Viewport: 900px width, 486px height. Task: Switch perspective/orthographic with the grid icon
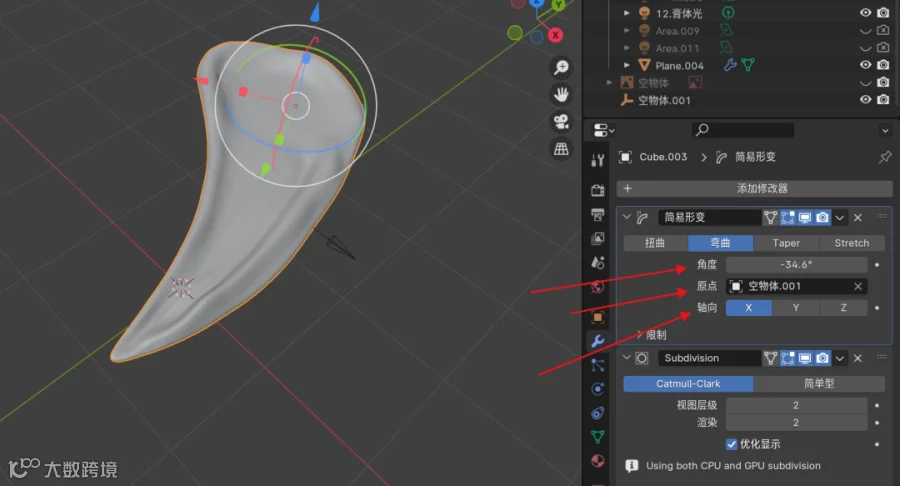click(x=561, y=149)
